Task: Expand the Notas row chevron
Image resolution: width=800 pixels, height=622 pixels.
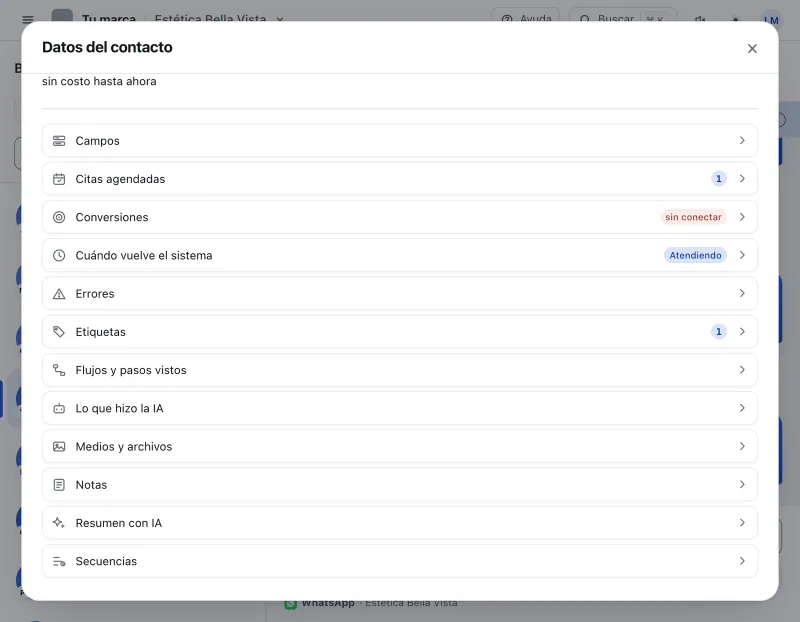Action: pos(742,484)
